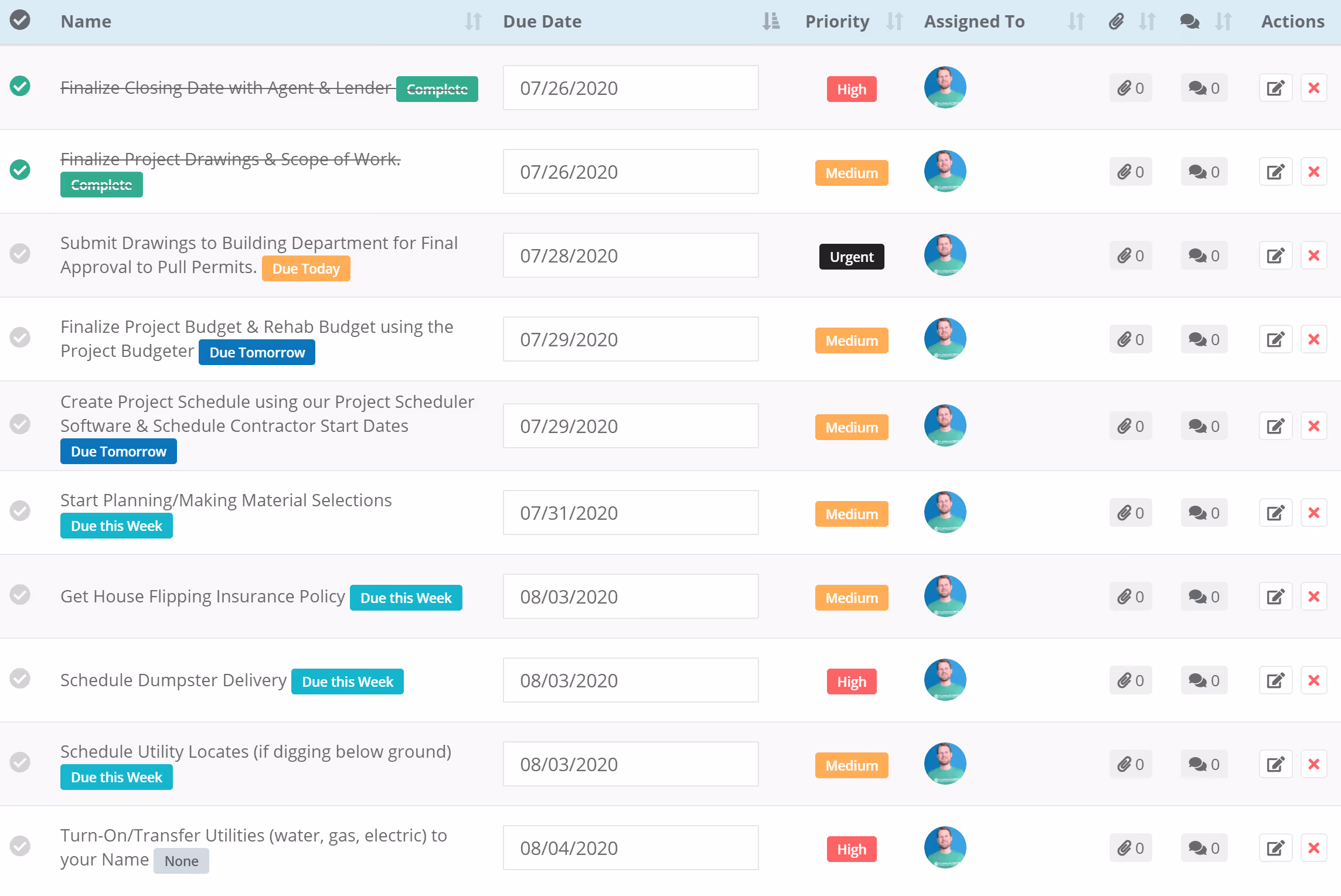
Task: Delete the Schedule Utility Locates task
Action: [1314, 765]
